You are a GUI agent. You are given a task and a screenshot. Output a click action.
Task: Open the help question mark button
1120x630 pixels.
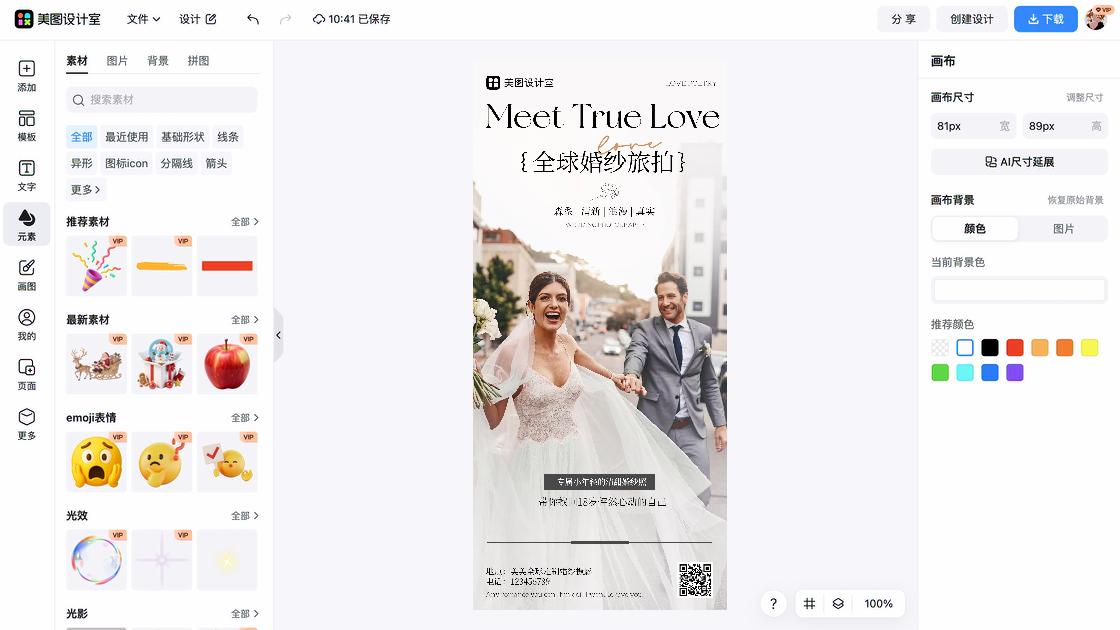pyautogui.click(x=773, y=604)
